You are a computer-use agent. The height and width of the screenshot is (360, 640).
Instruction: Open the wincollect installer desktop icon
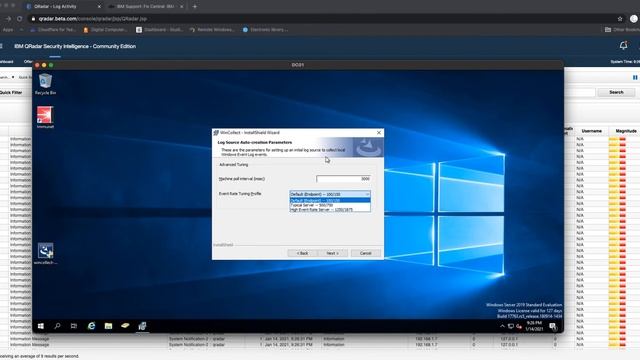(45, 253)
